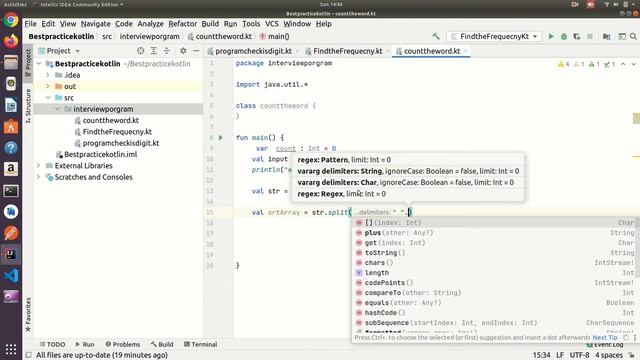Open the FindtheFrequecnyKt run configuration dropdown
This screenshot has width=640, height=360.
coord(494,36)
